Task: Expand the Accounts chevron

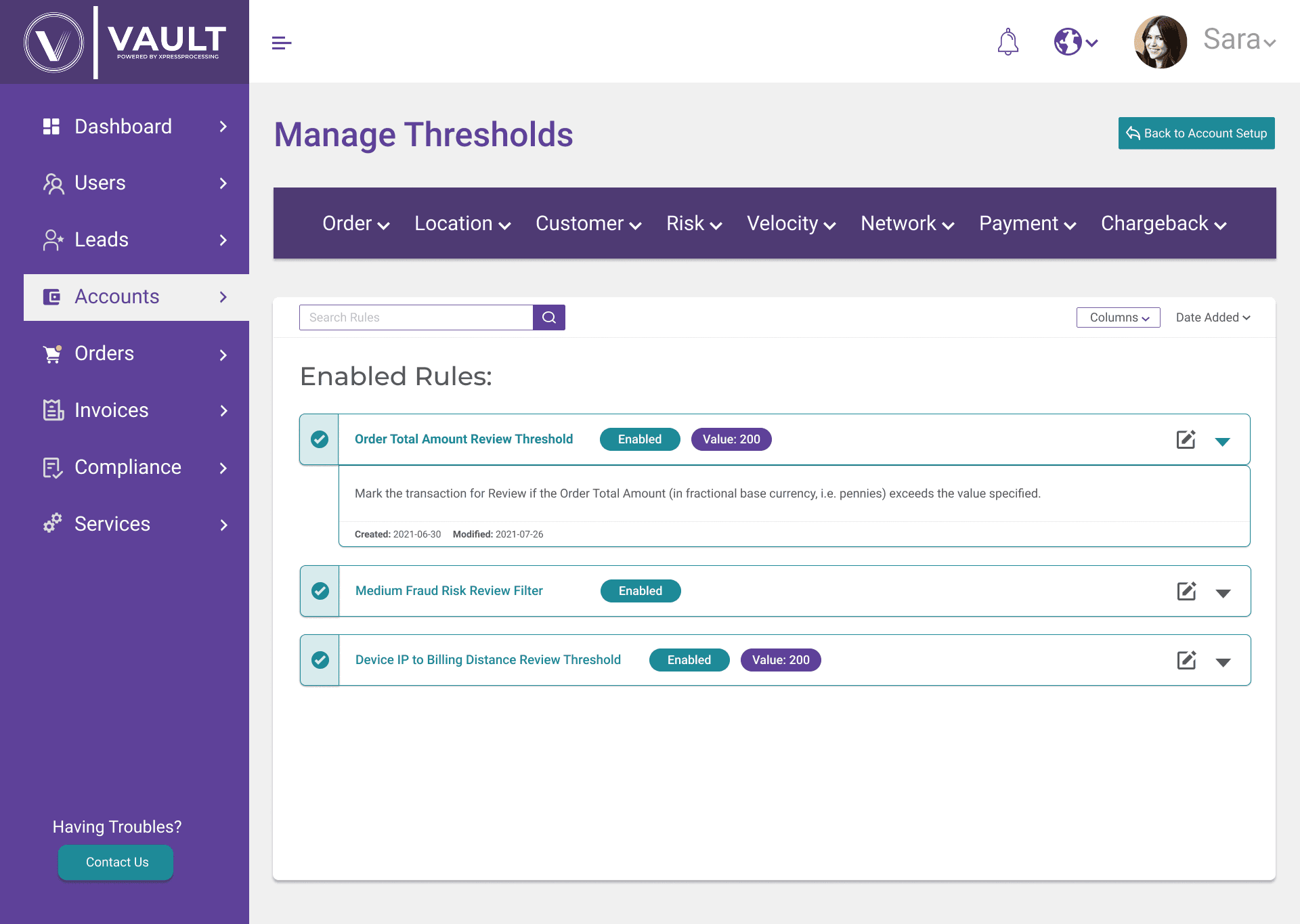Action: (x=223, y=297)
